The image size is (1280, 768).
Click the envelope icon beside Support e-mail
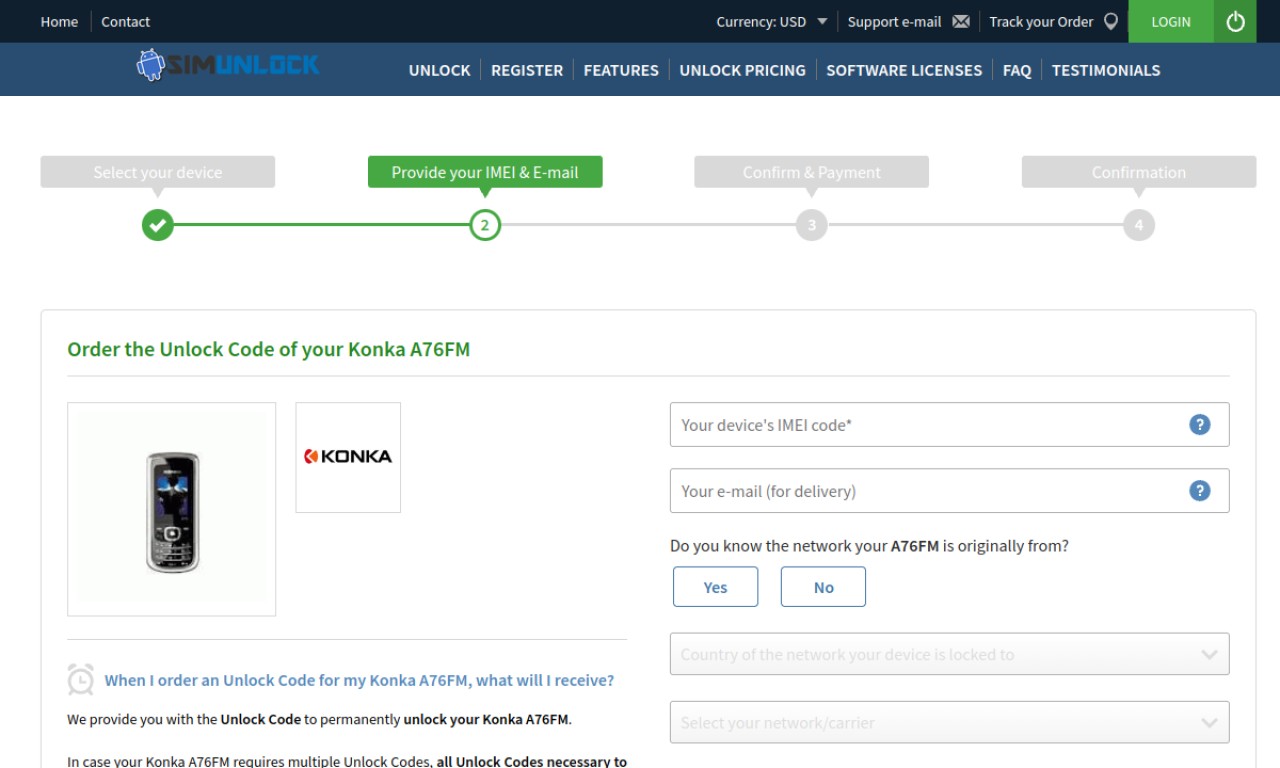click(961, 21)
